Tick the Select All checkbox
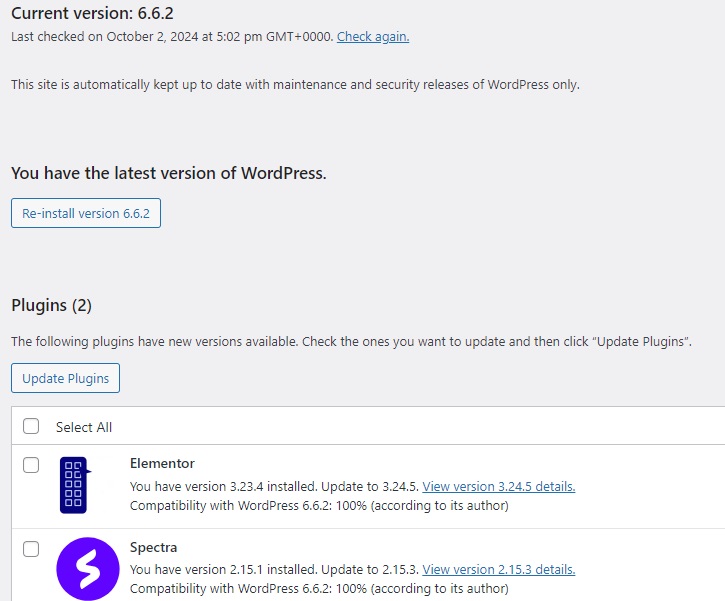 click(x=31, y=426)
